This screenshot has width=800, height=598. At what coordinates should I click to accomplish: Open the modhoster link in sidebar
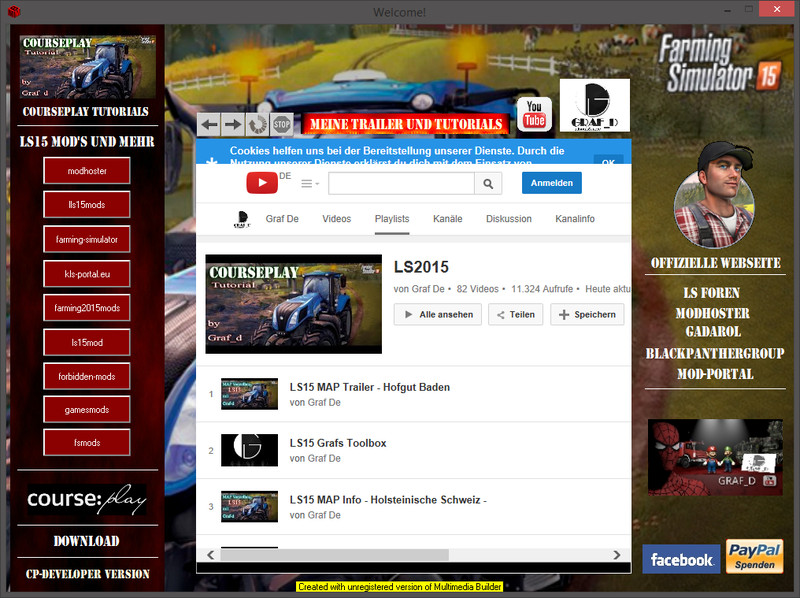87,171
